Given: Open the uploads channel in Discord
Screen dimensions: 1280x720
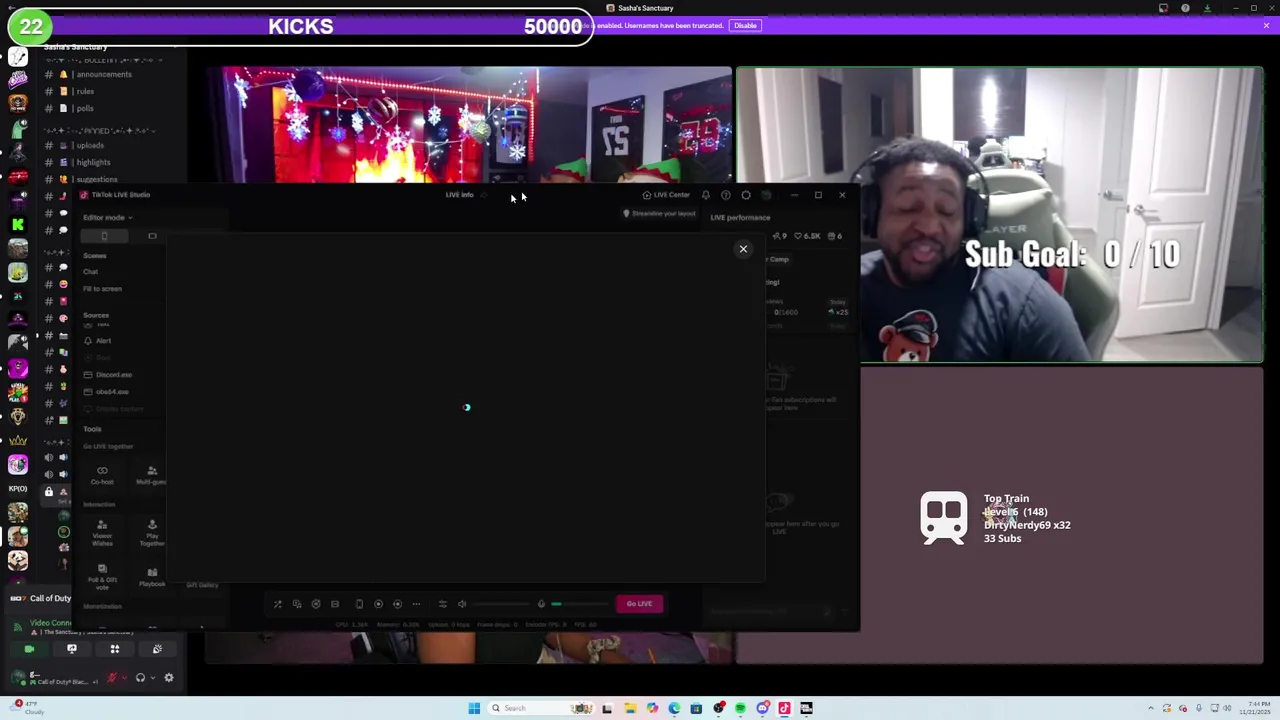Looking at the screenshot, I should pos(90,145).
